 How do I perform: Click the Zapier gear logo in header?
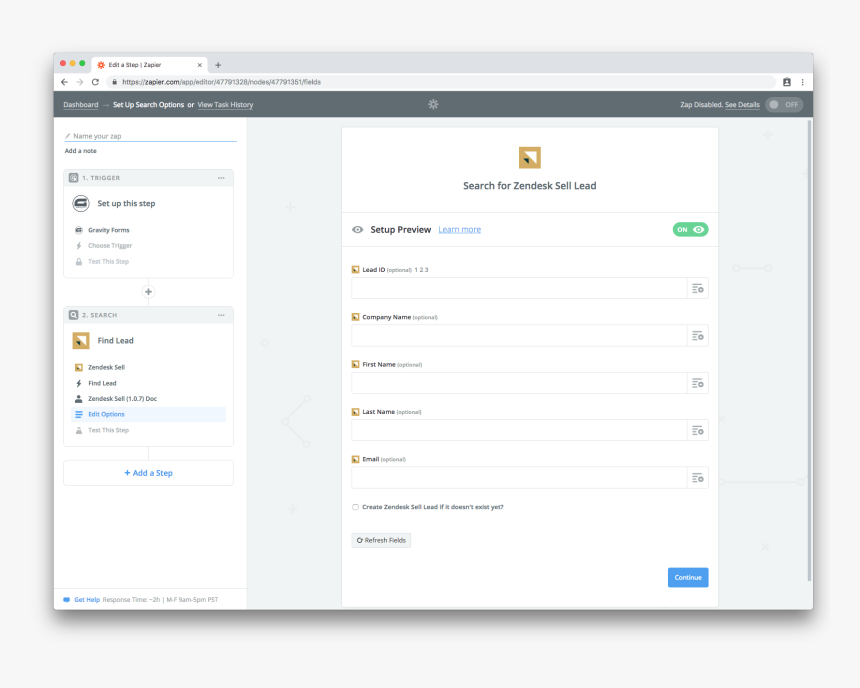[x=433, y=104]
